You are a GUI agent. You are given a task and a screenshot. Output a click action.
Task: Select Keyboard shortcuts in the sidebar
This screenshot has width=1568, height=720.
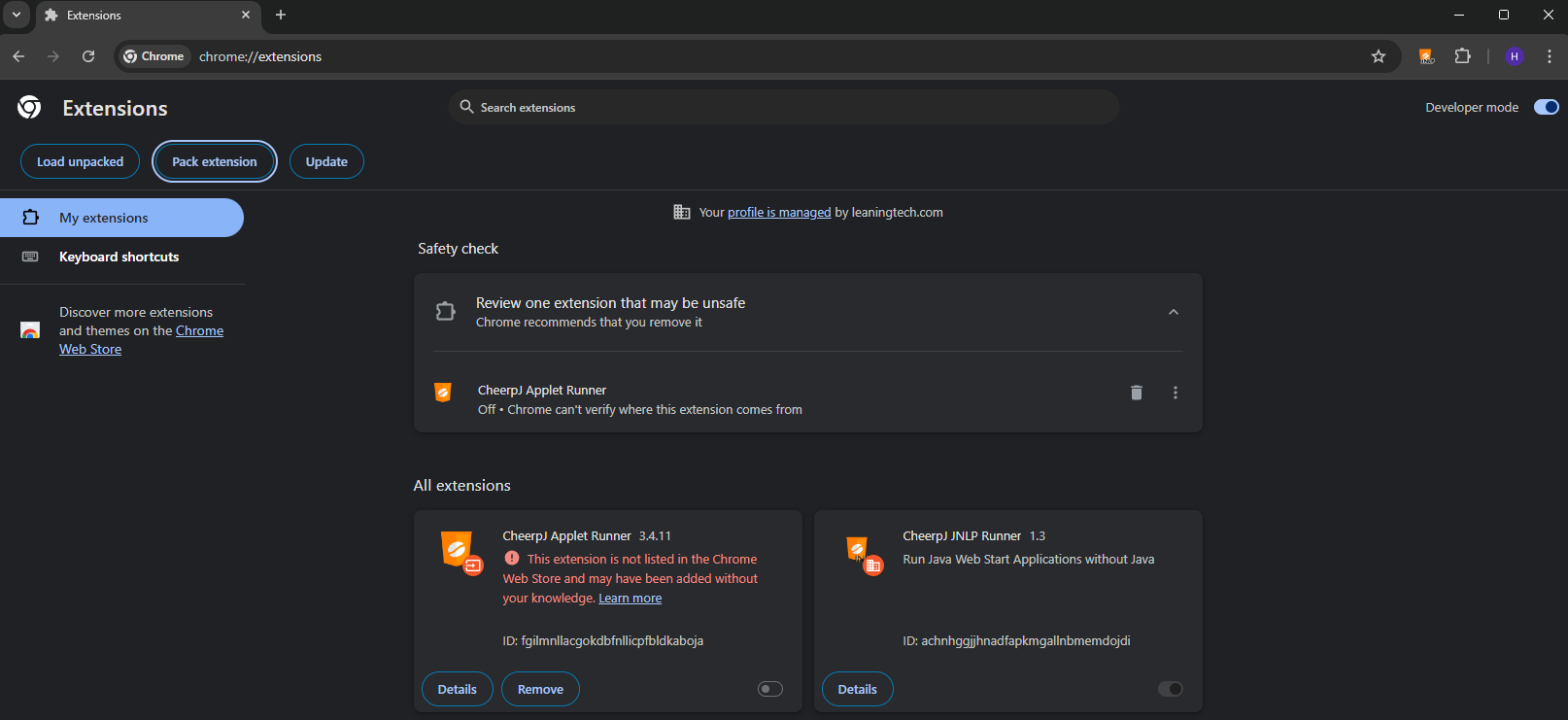point(119,257)
